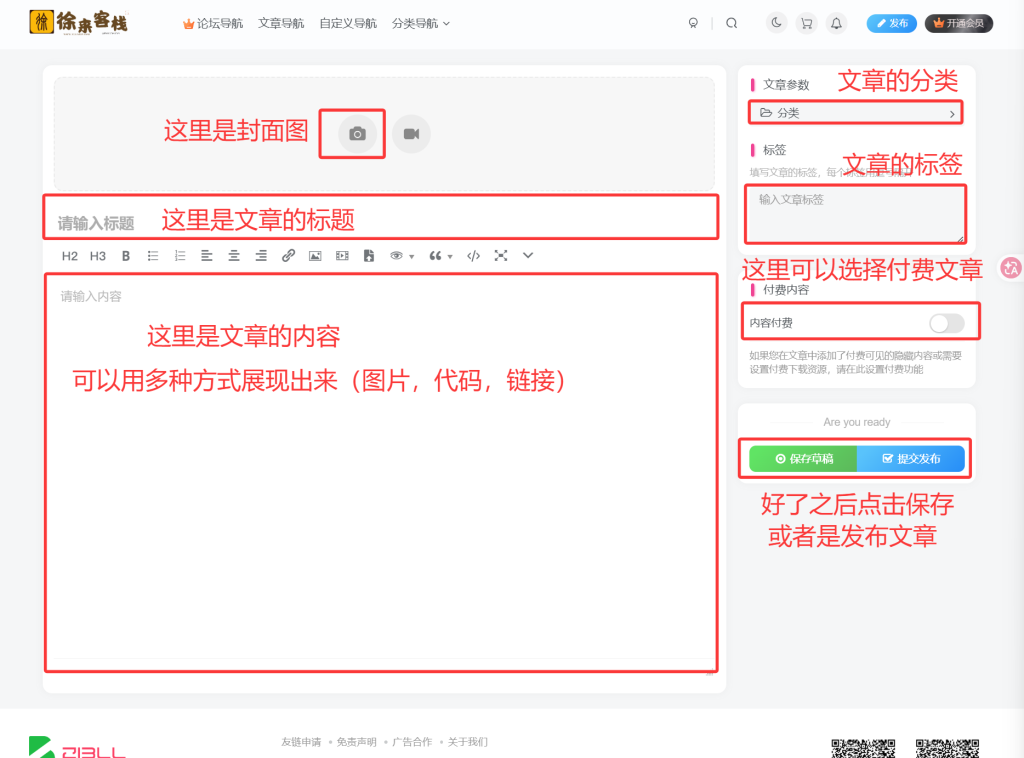The width and height of the screenshot is (1024, 758).
Task: Open hidden-content eye dropdown in toolbar
Action: 402,256
